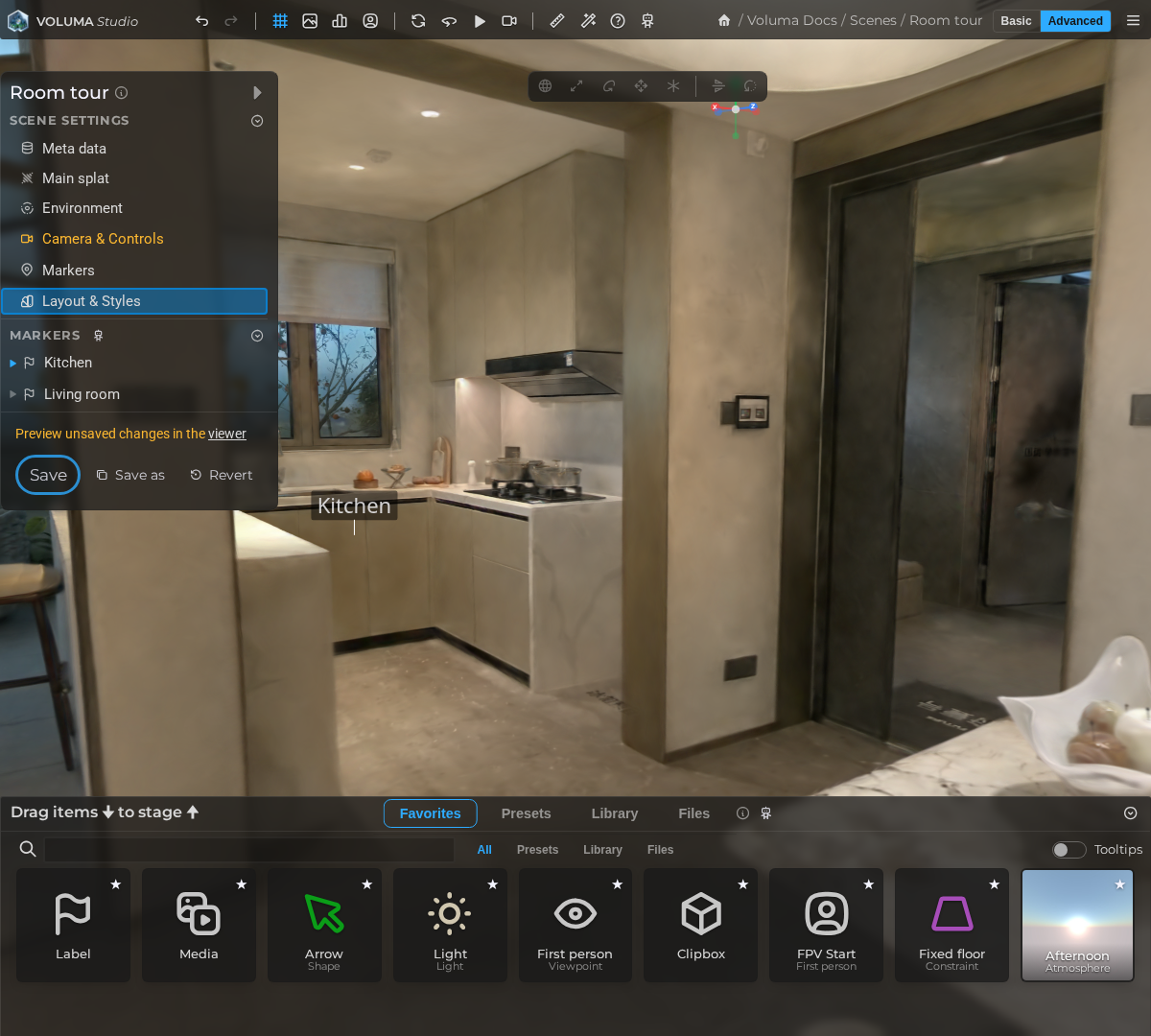Viewport: 1151px width, 1036px height.
Task: Open Voluma Docs breadcrumb link
Action: 792,20
